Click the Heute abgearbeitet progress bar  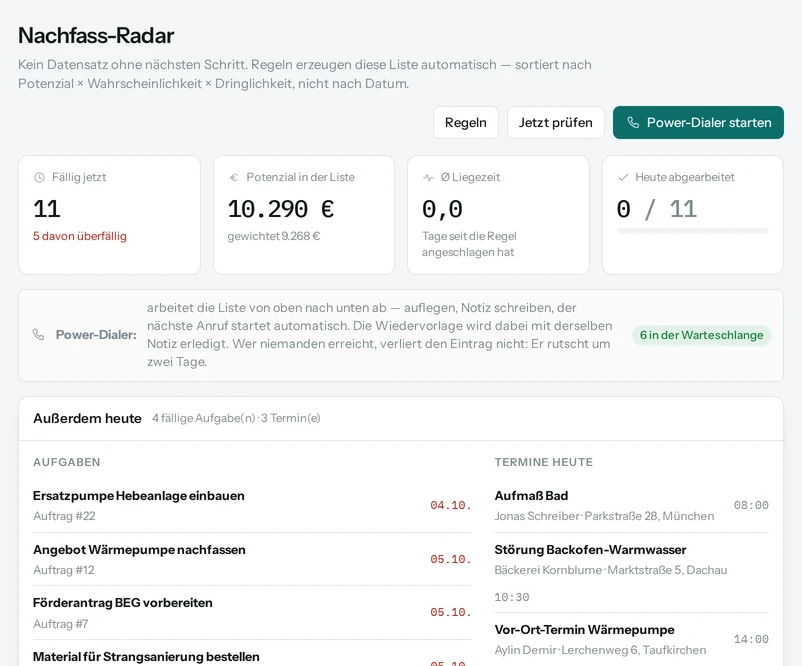tap(693, 231)
